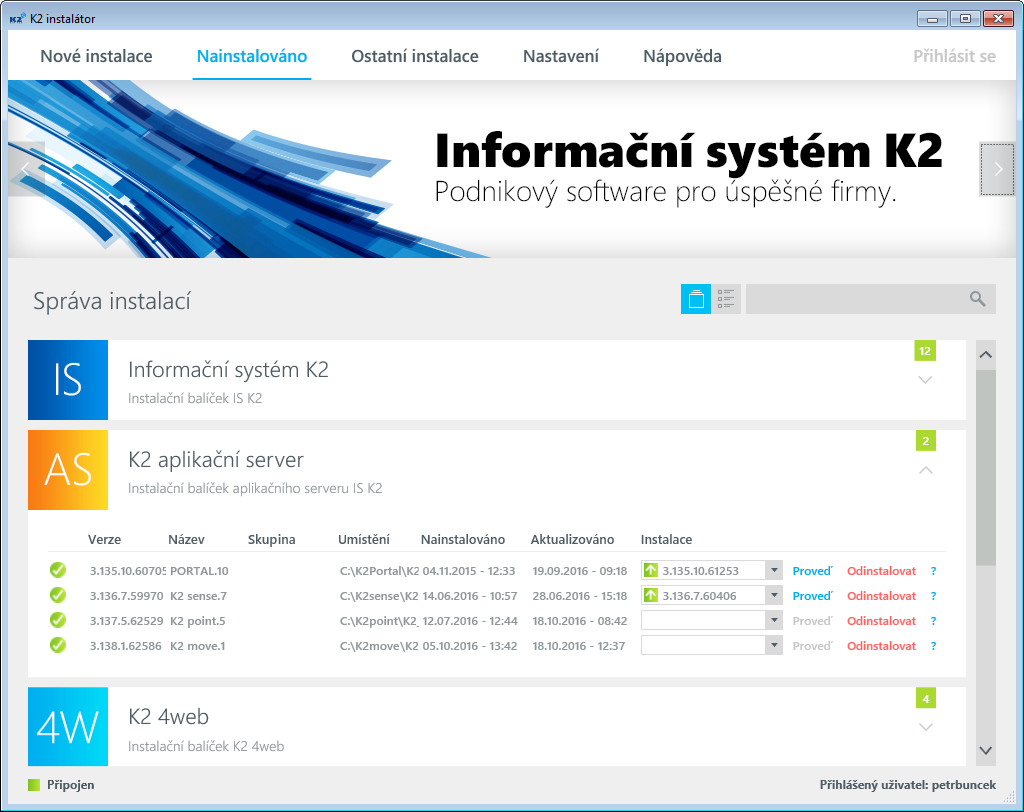Show previous banner slide

[26, 169]
